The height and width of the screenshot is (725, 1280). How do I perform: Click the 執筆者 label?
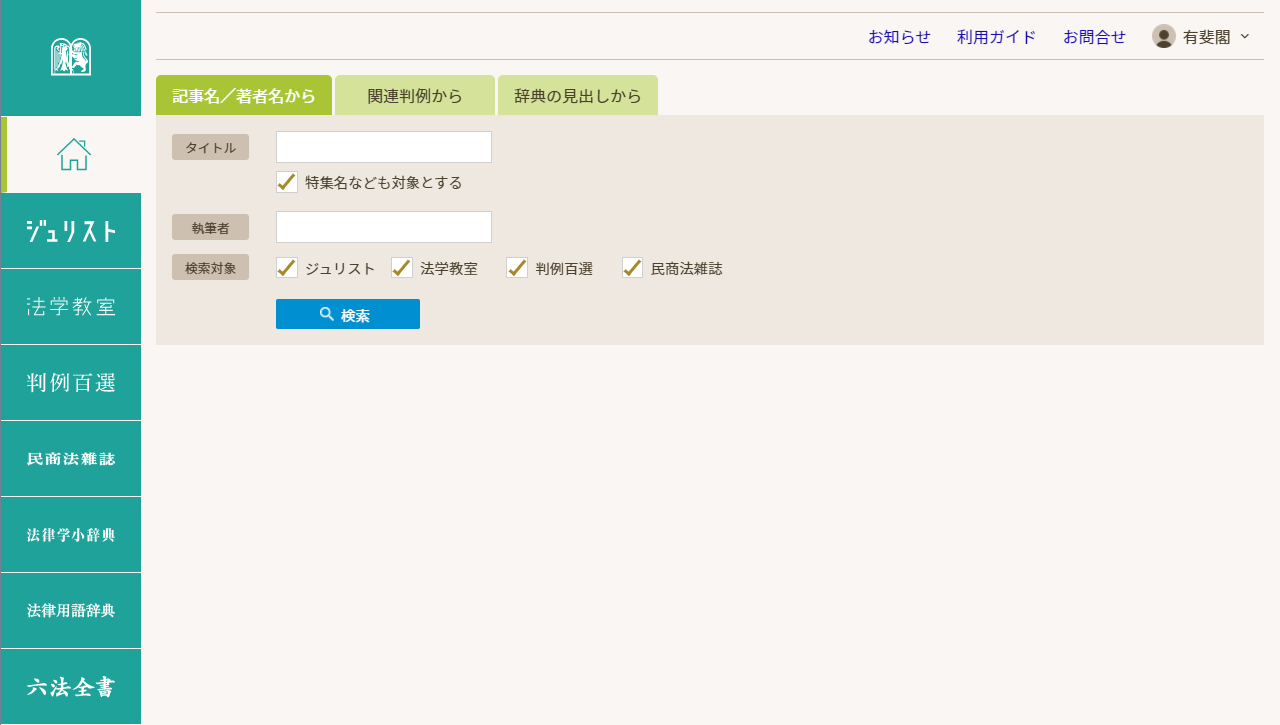[210, 227]
